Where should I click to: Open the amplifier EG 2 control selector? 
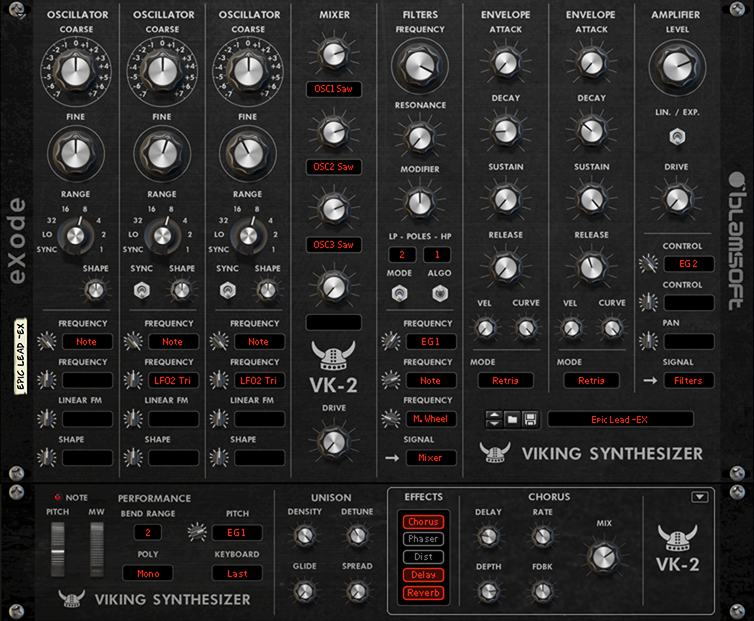tap(689, 264)
